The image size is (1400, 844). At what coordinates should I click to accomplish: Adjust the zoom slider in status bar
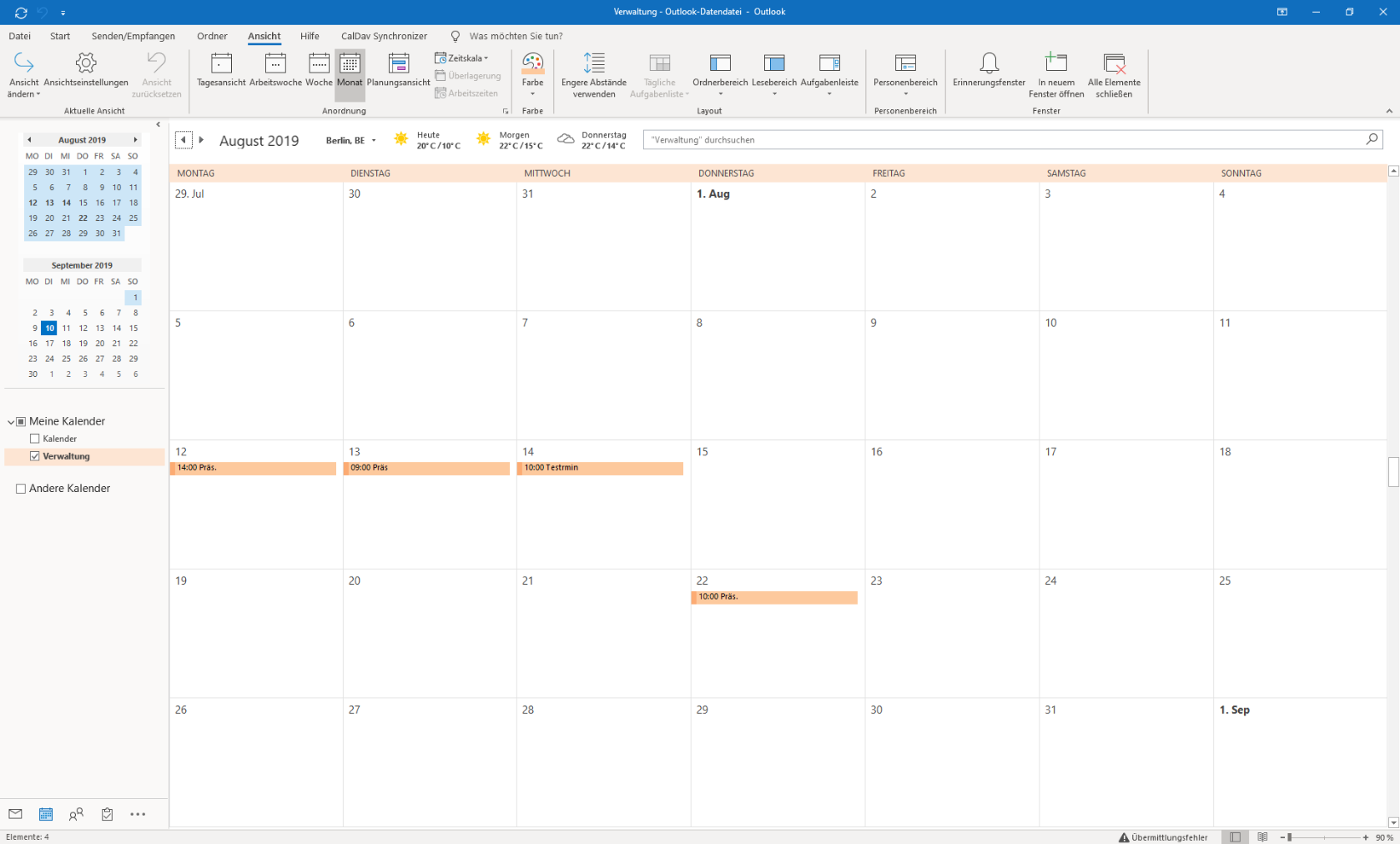point(1290,837)
